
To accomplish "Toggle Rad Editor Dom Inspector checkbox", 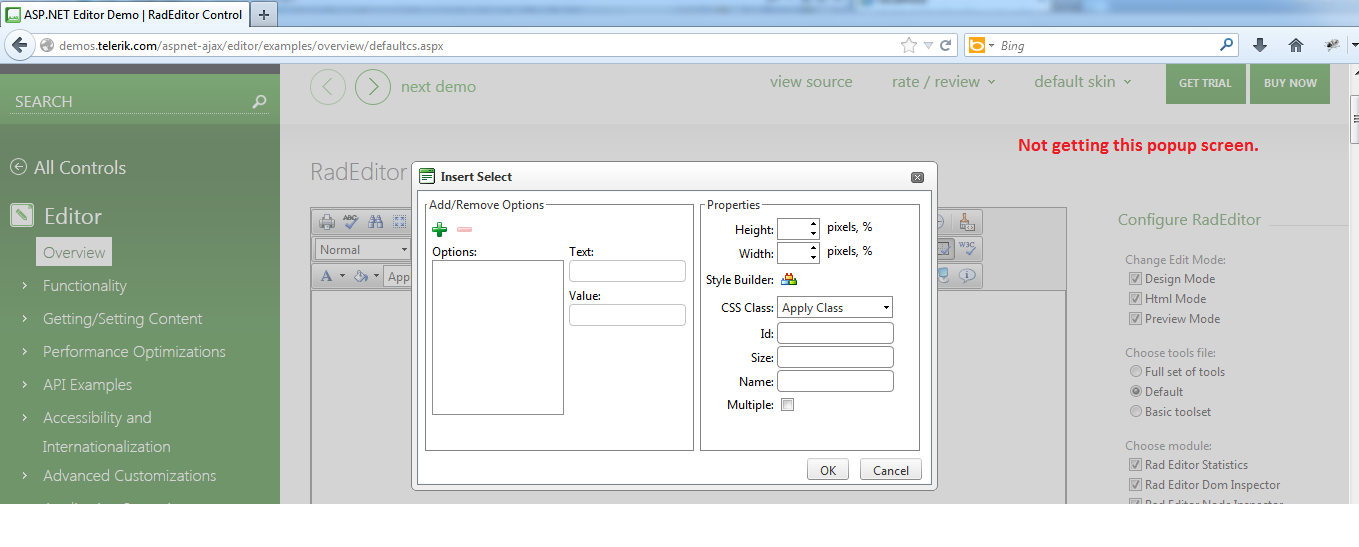I will (1135, 485).
